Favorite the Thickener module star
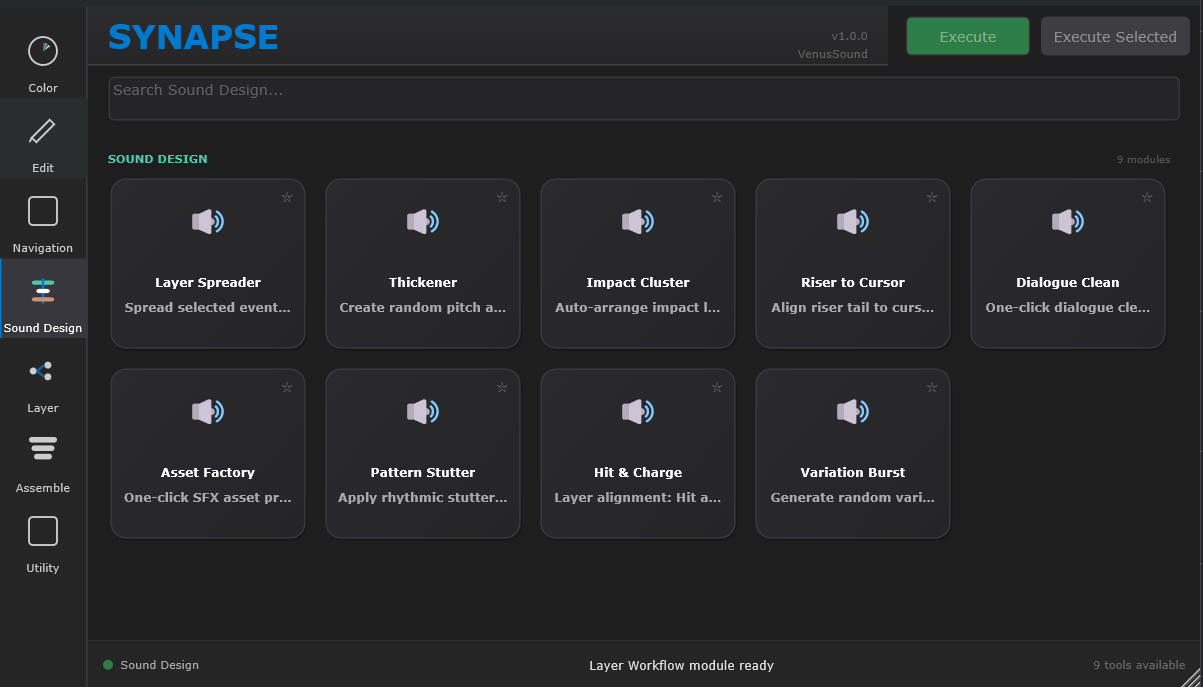 (x=502, y=197)
